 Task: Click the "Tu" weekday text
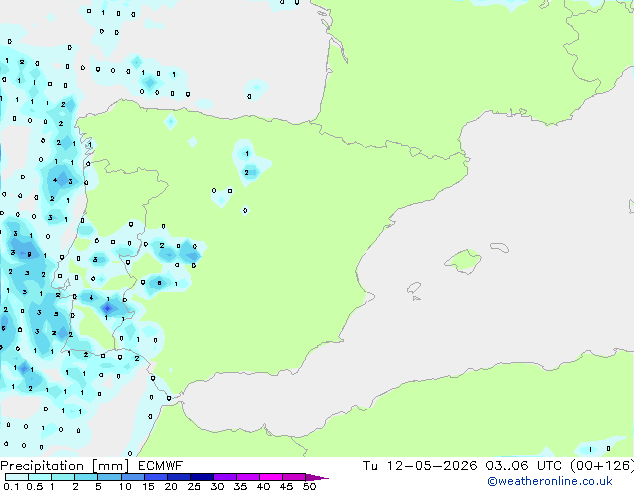pos(370,466)
